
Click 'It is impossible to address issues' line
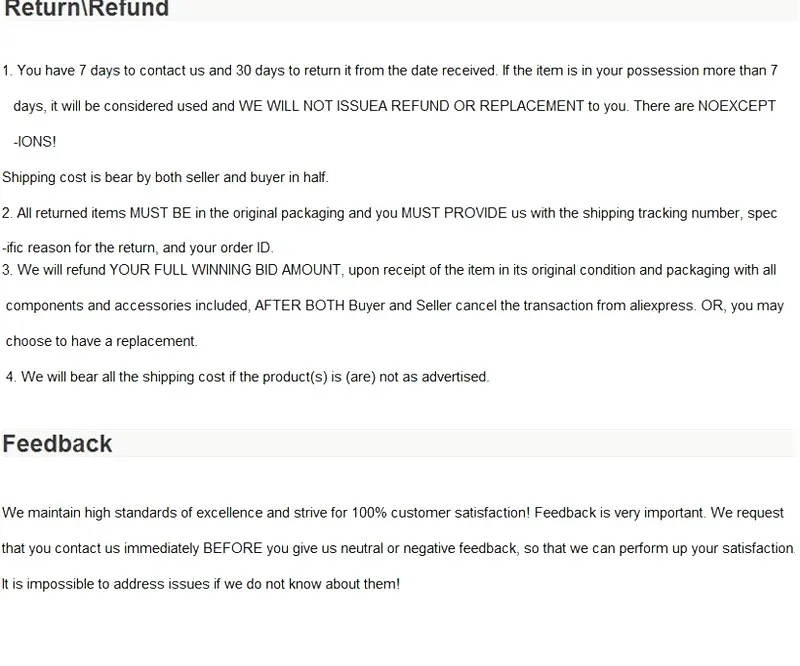pos(201,584)
